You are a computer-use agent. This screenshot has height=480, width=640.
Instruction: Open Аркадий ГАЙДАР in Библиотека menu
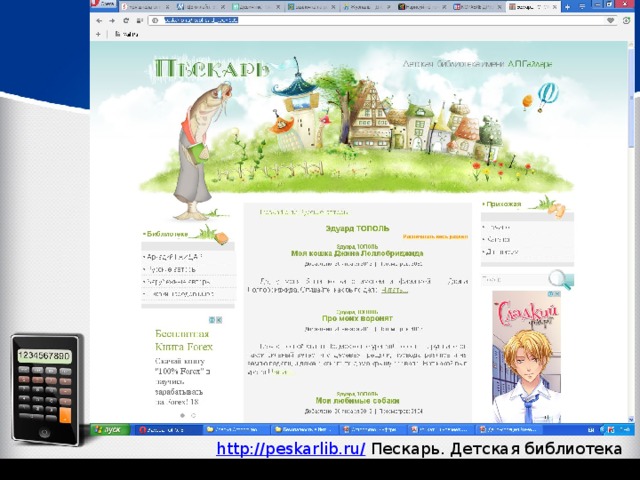175,257
